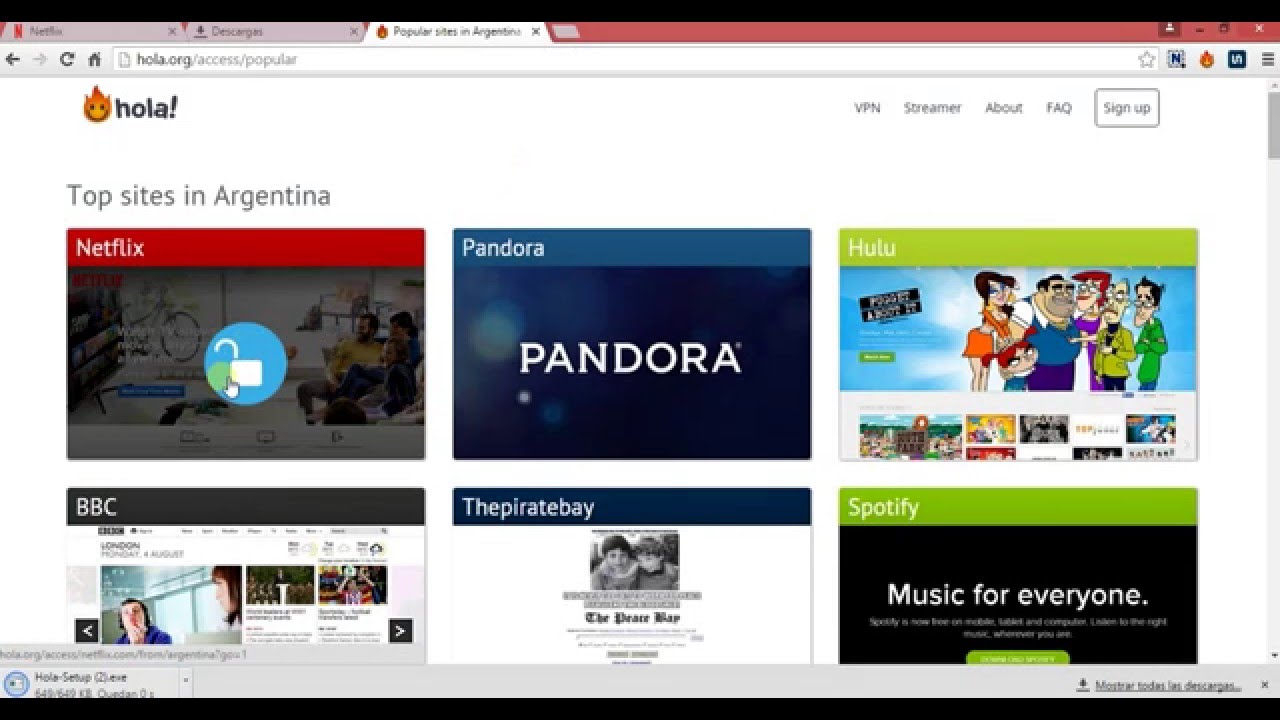Image resolution: width=1280 pixels, height=720 pixels.
Task: Close the Descargas tab
Action: pyautogui.click(x=354, y=32)
